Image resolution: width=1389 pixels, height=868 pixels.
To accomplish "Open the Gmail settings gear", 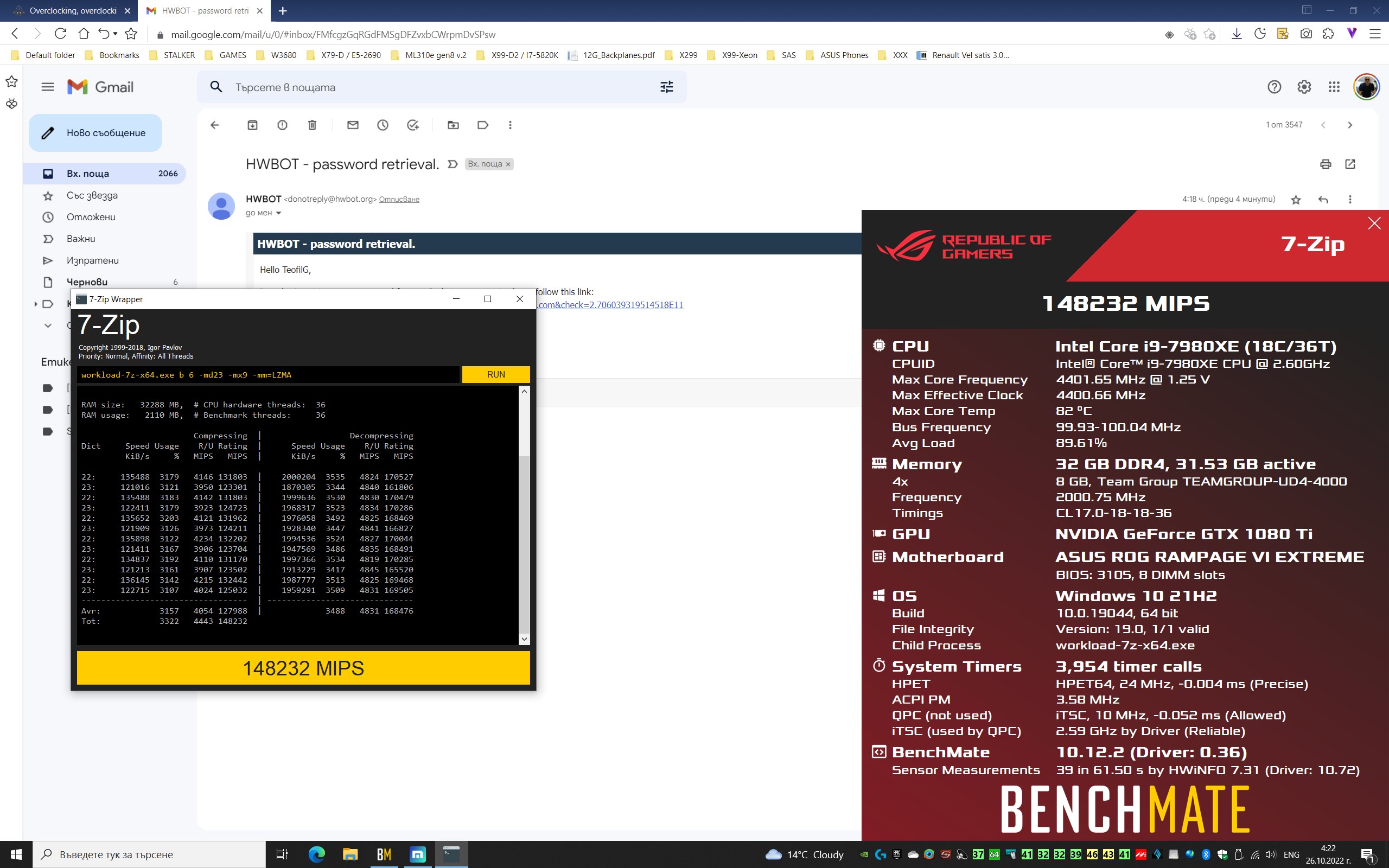I will [x=1304, y=87].
